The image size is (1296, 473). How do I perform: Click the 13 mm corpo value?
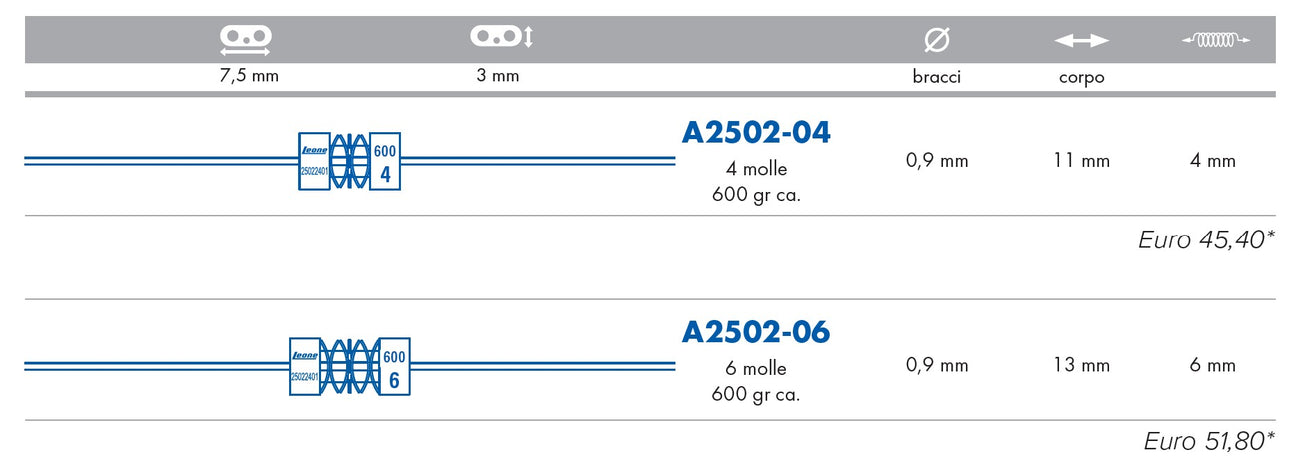pos(1082,366)
